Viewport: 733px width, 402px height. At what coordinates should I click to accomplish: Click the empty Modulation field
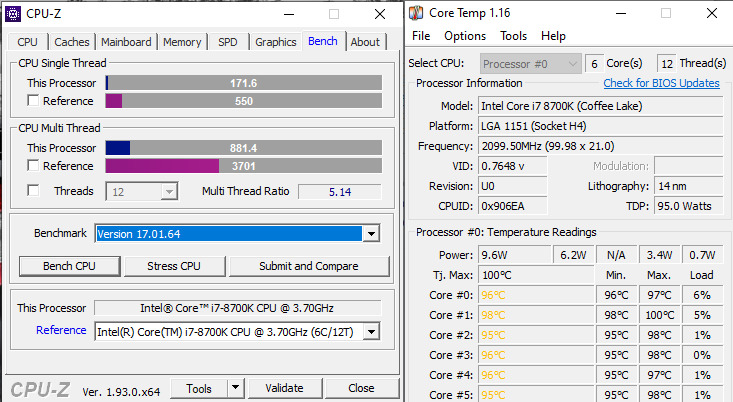point(689,166)
